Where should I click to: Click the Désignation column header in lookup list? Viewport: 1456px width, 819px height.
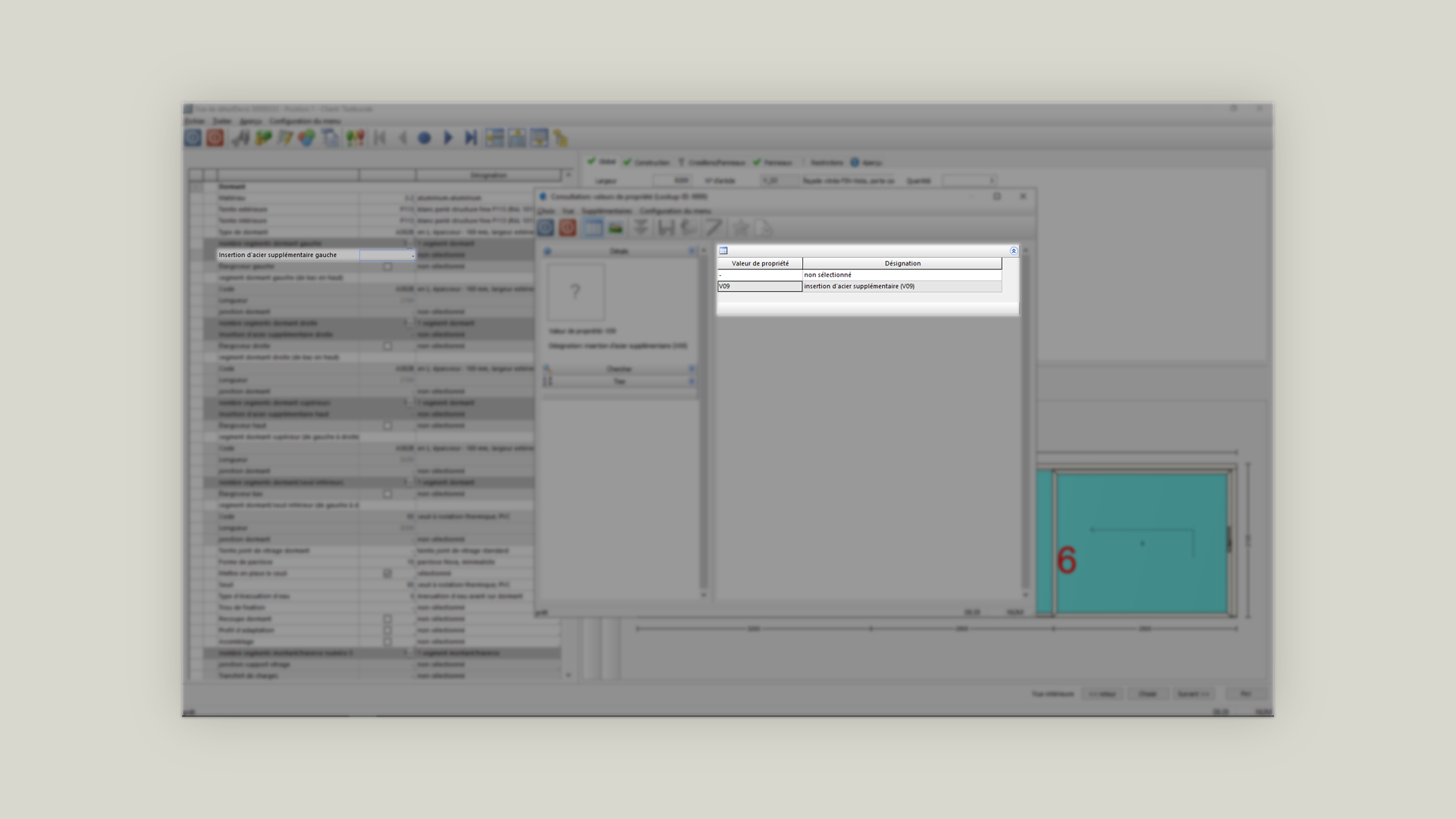click(x=902, y=263)
